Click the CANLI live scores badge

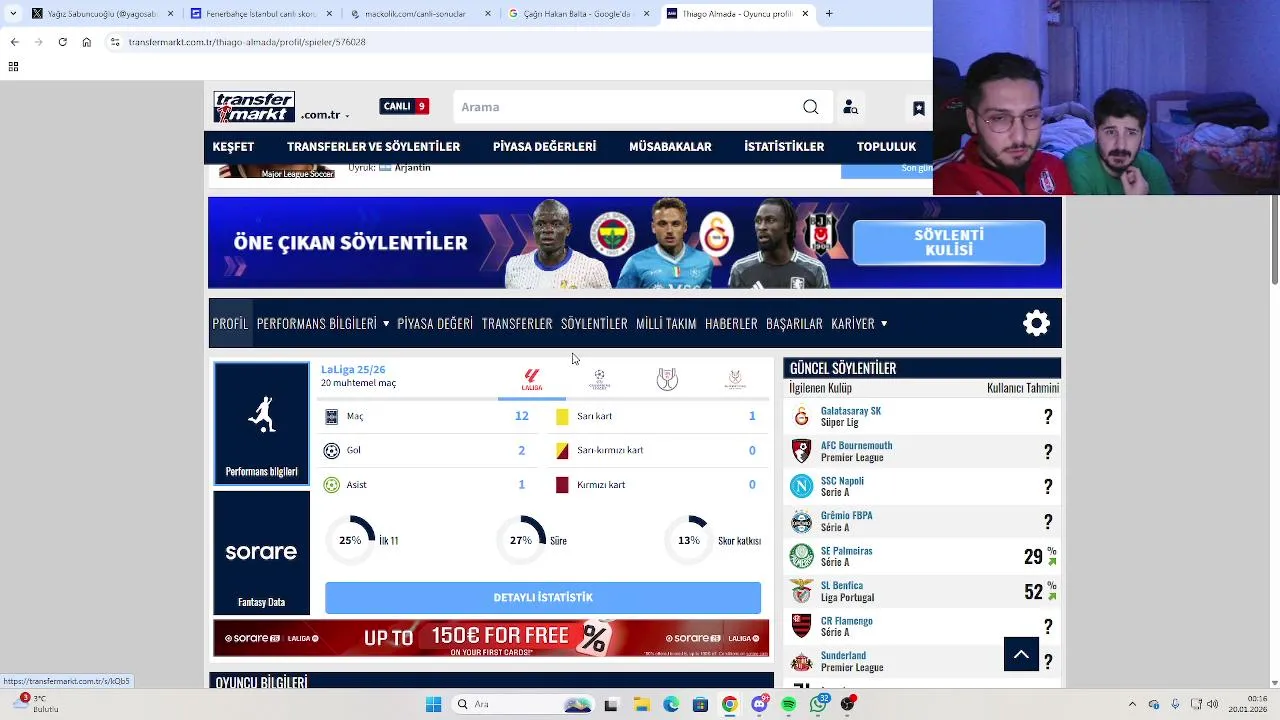click(404, 106)
